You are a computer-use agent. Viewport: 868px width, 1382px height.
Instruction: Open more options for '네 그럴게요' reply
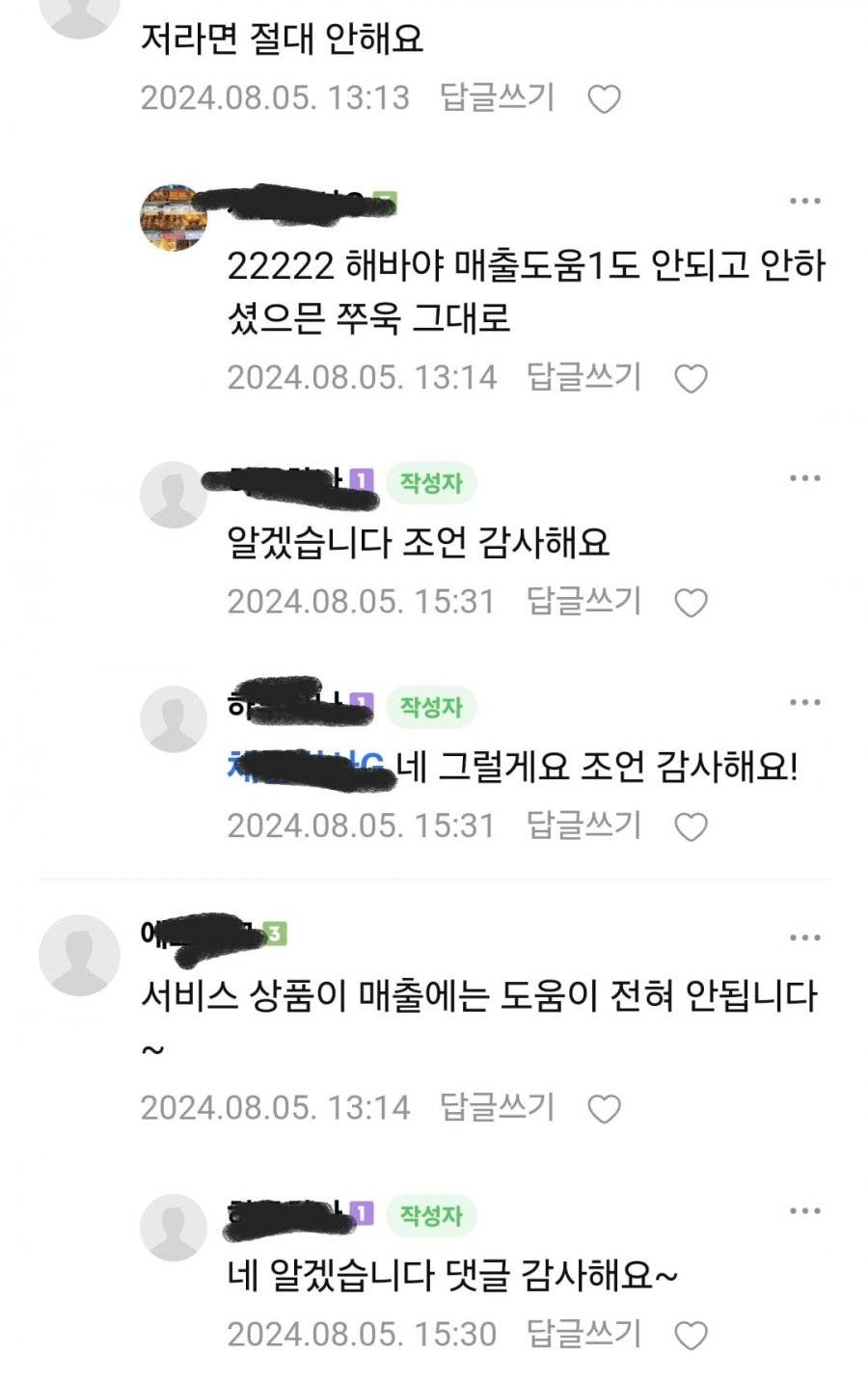[804, 703]
